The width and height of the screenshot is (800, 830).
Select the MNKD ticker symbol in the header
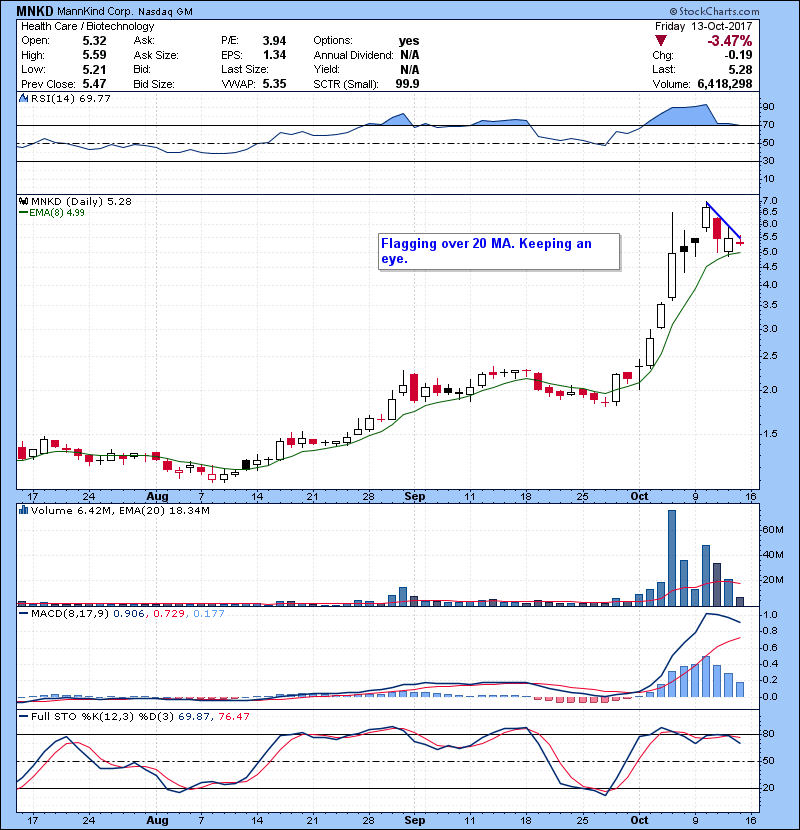[x=34, y=11]
